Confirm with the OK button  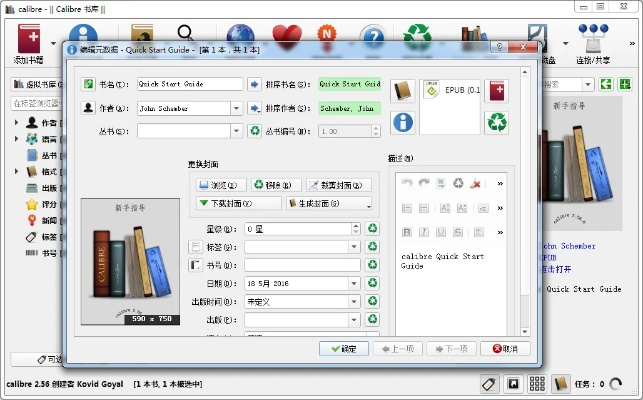[344, 349]
